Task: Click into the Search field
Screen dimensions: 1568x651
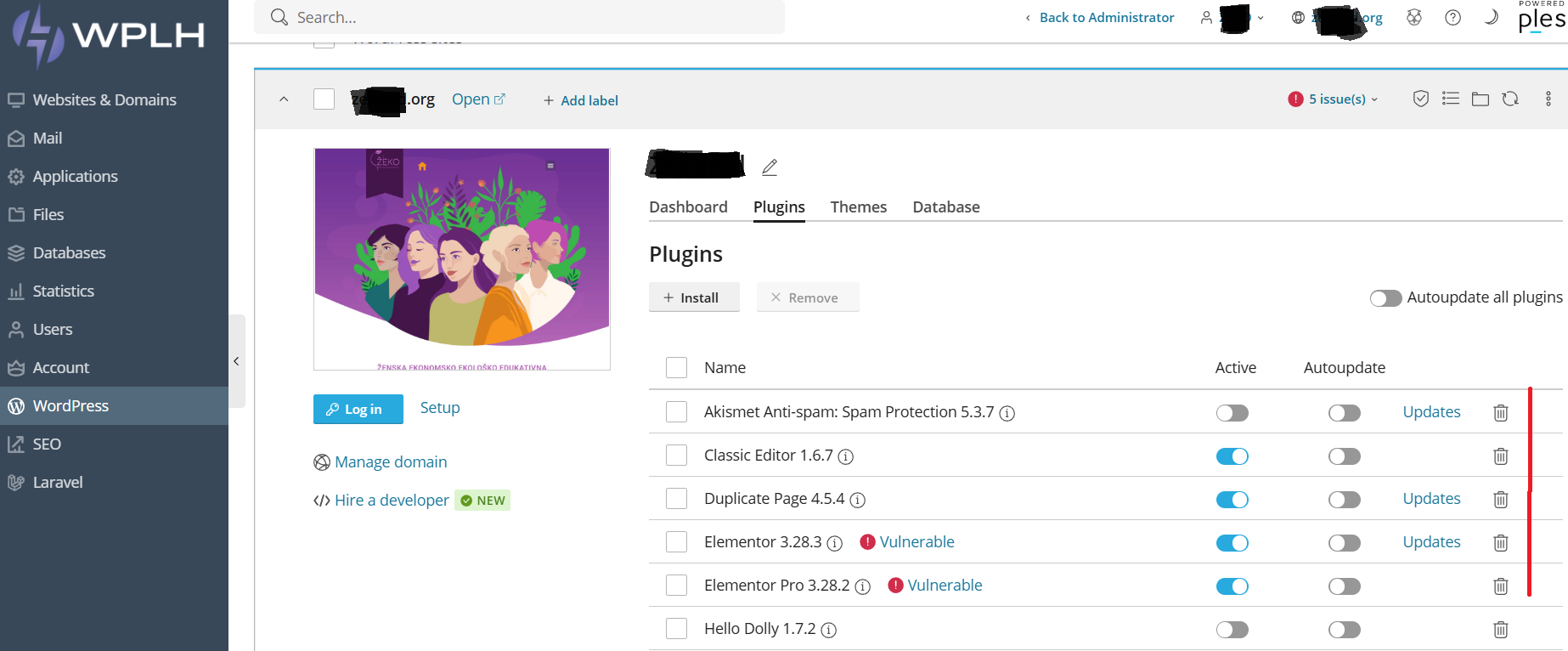Action: (x=519, y=17)
